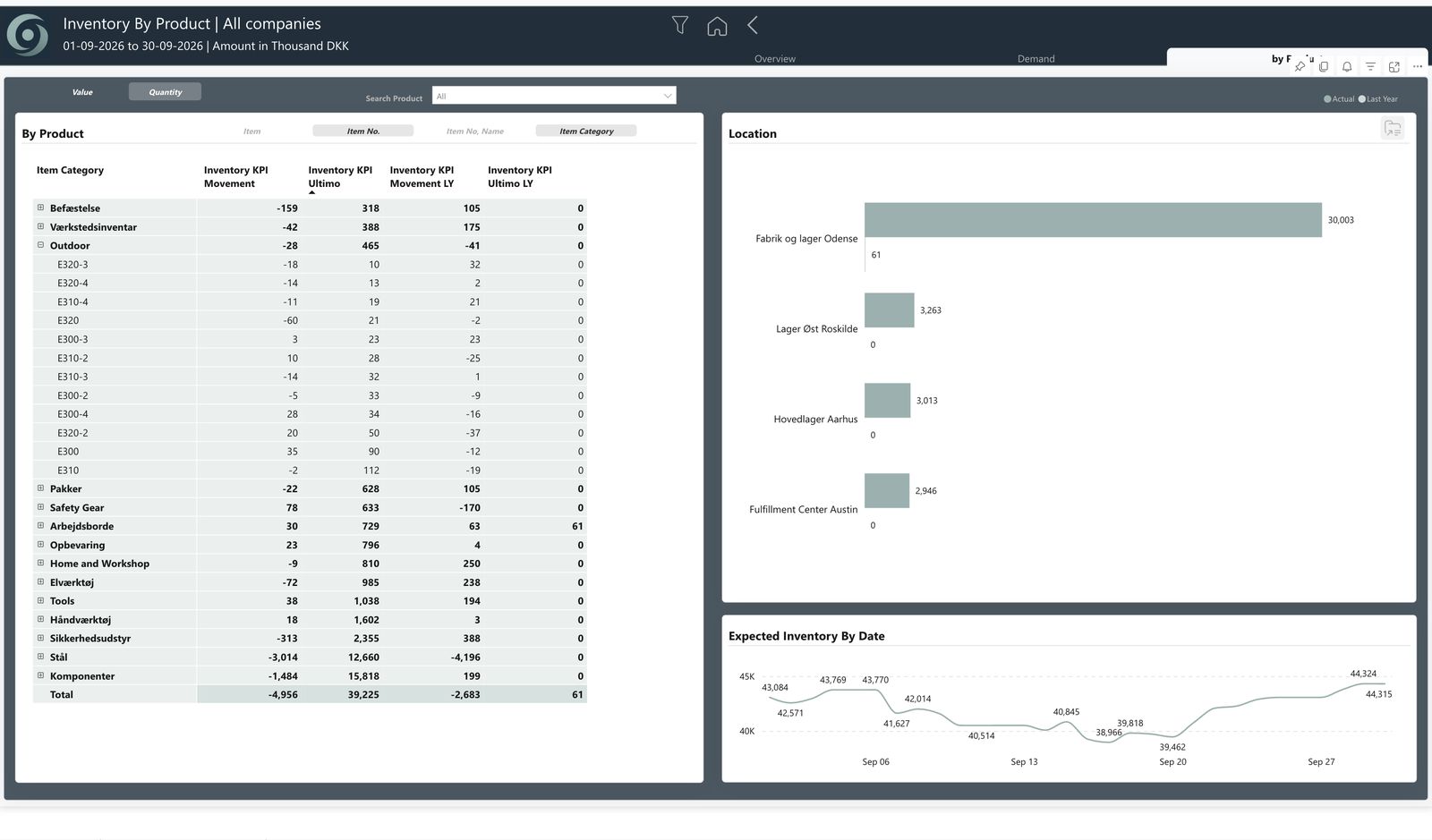Open filters on visual icon
This screenshot has width=1432, height=840.
point(1370,66)
